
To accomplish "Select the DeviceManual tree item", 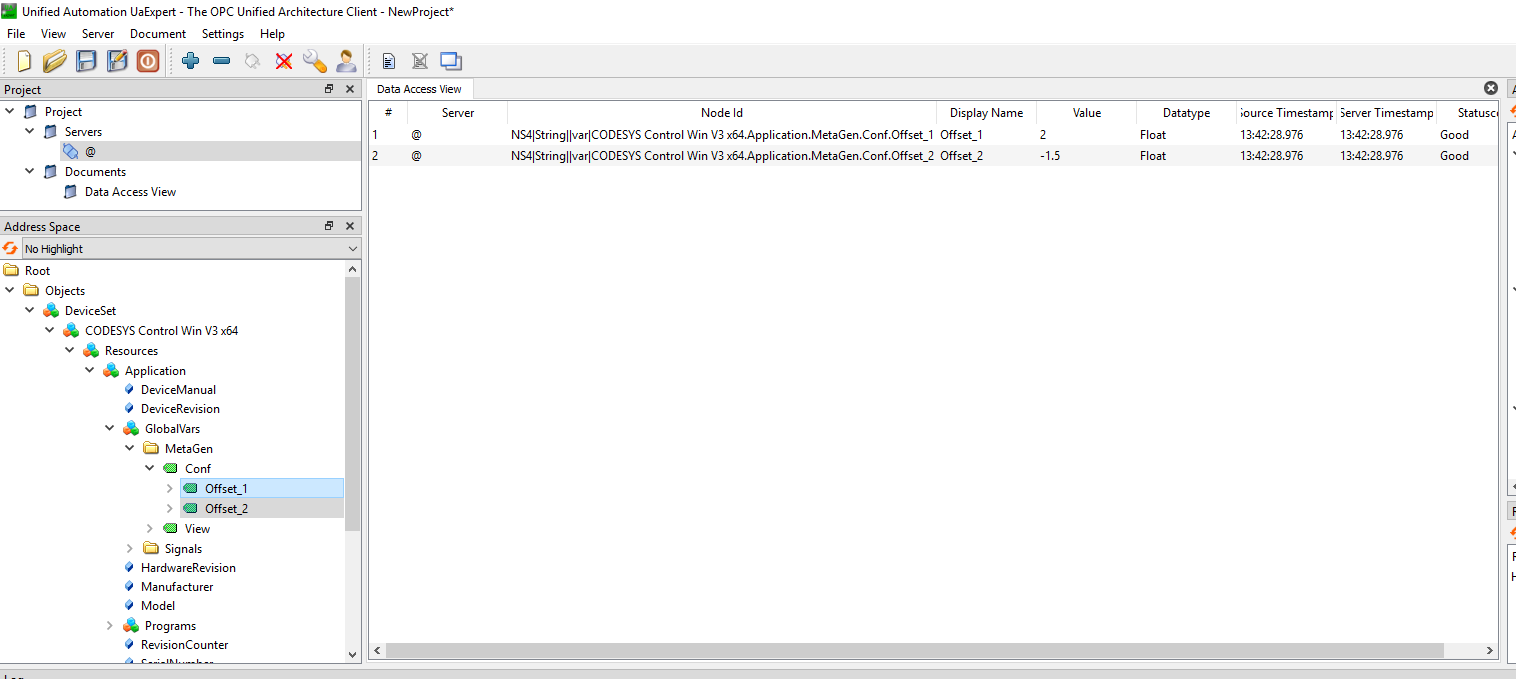I will coord(178,389).
